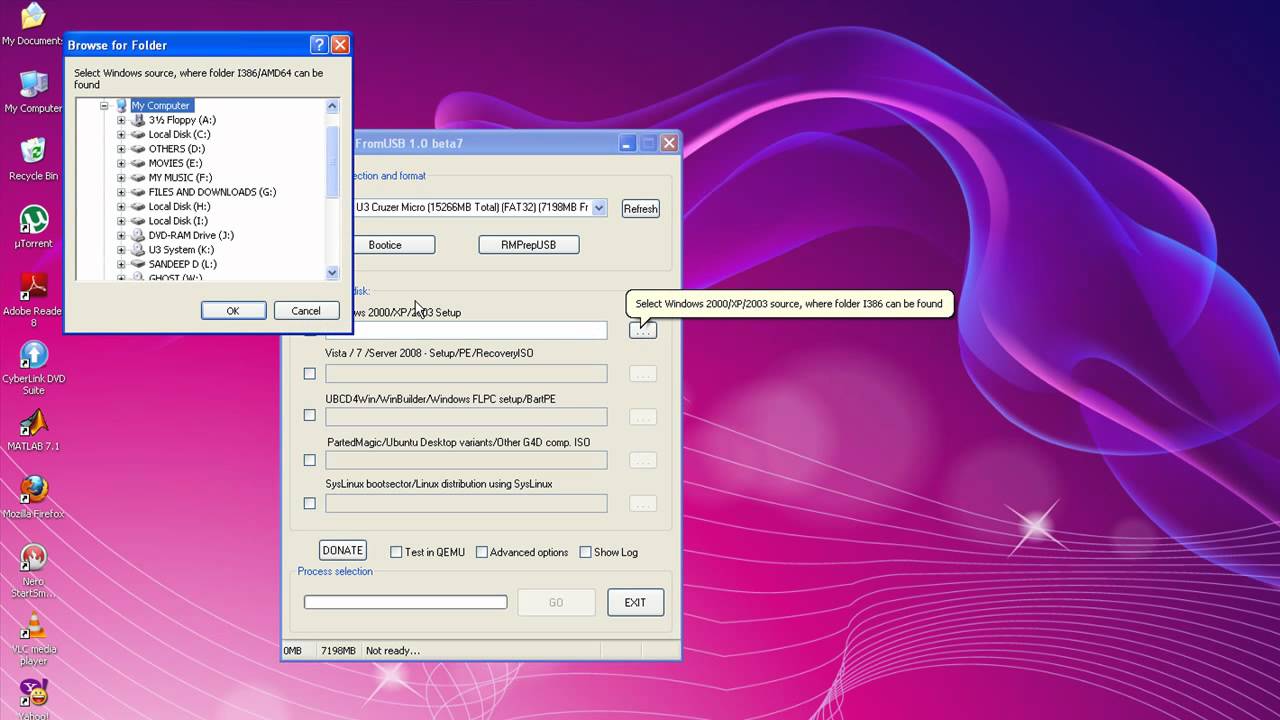Click folder tree scrollbar up arrow
1280x720 pixels.
[333, 105]
